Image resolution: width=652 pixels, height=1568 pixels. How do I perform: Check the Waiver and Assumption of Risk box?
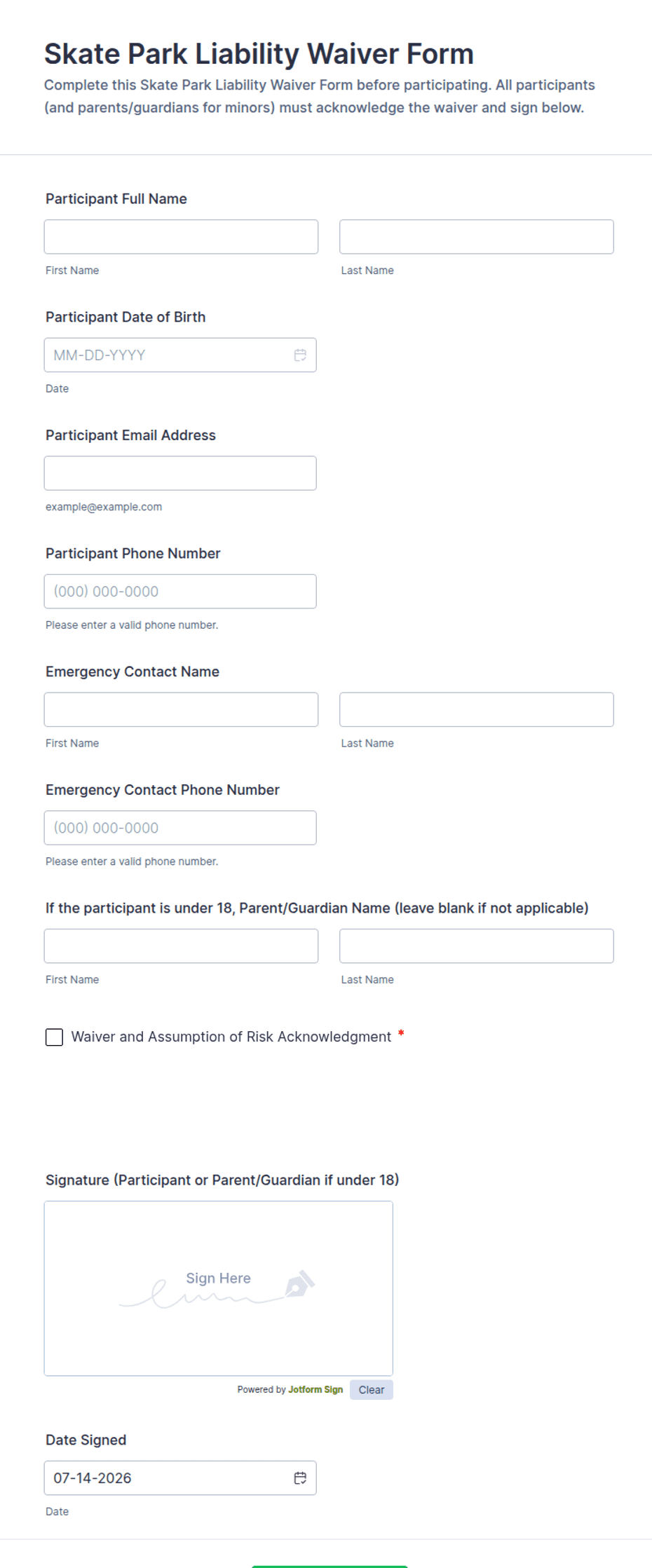click(54, 1037)
